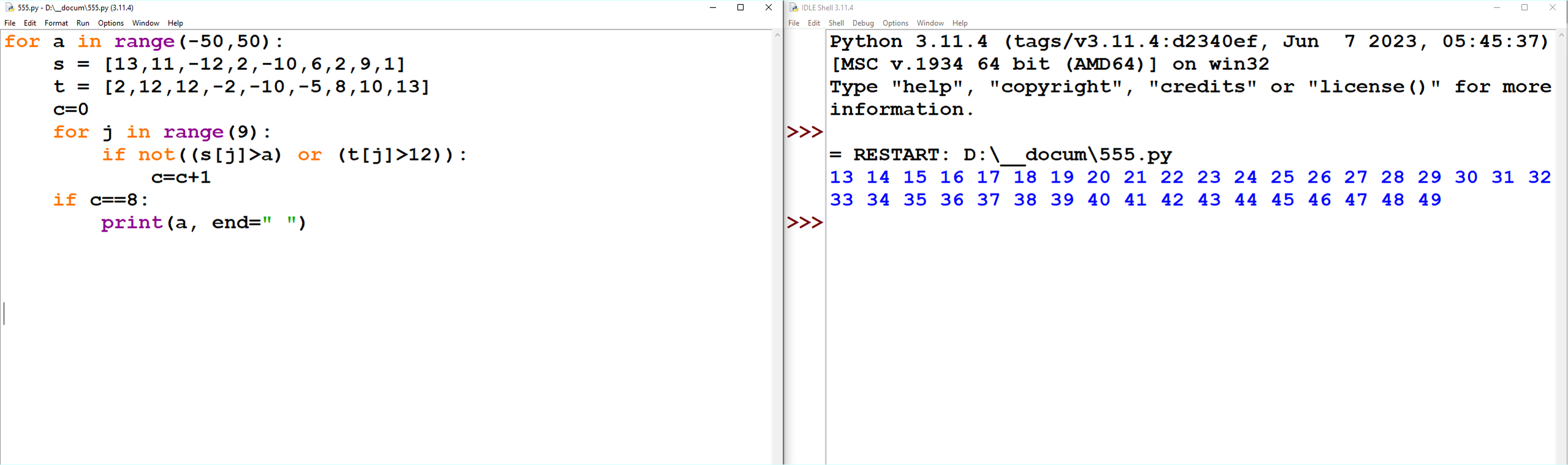Viewport: 1568px width, 465px height.
Task: Close the 555.py editor window
Action: coord(768,7)
